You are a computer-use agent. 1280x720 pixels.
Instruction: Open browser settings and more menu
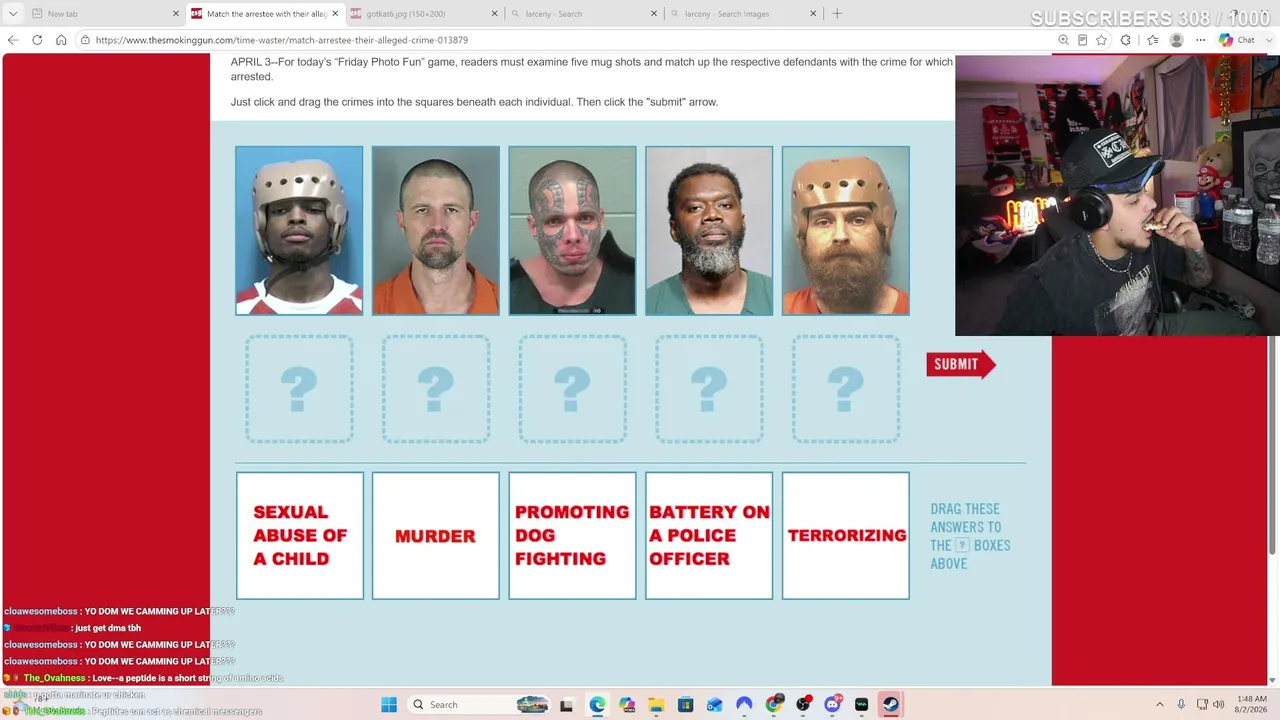[x=1200, y=40]
